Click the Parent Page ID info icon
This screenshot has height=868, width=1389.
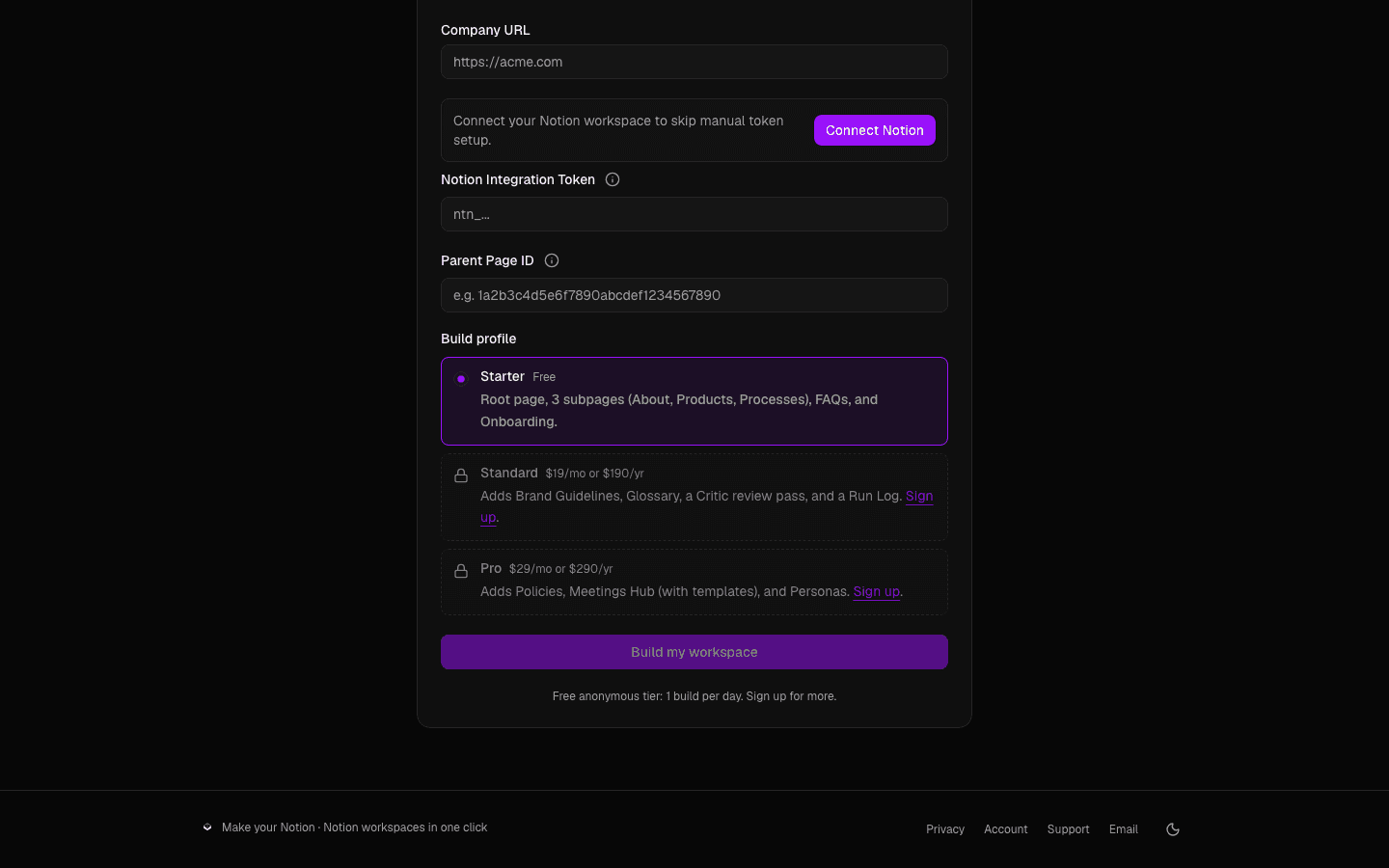[552, 260]
